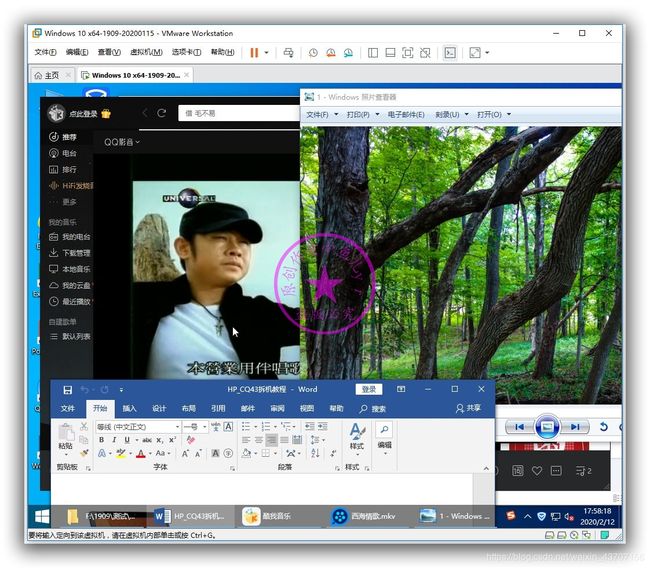Screen dimensions: 650x568
Task: Toggle italic formatting in Word
Action: pyautogui.click(x=114, y=440)
